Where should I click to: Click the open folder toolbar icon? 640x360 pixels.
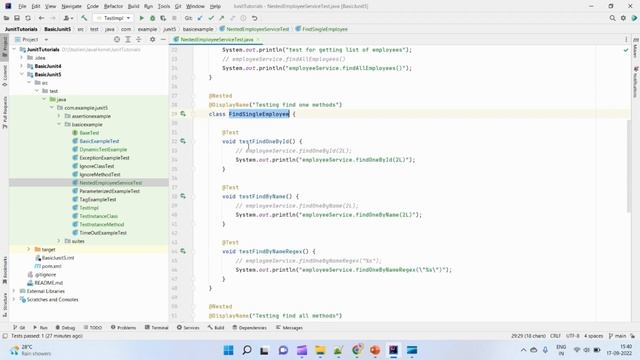pyautogui.click(x=7, y=18)
